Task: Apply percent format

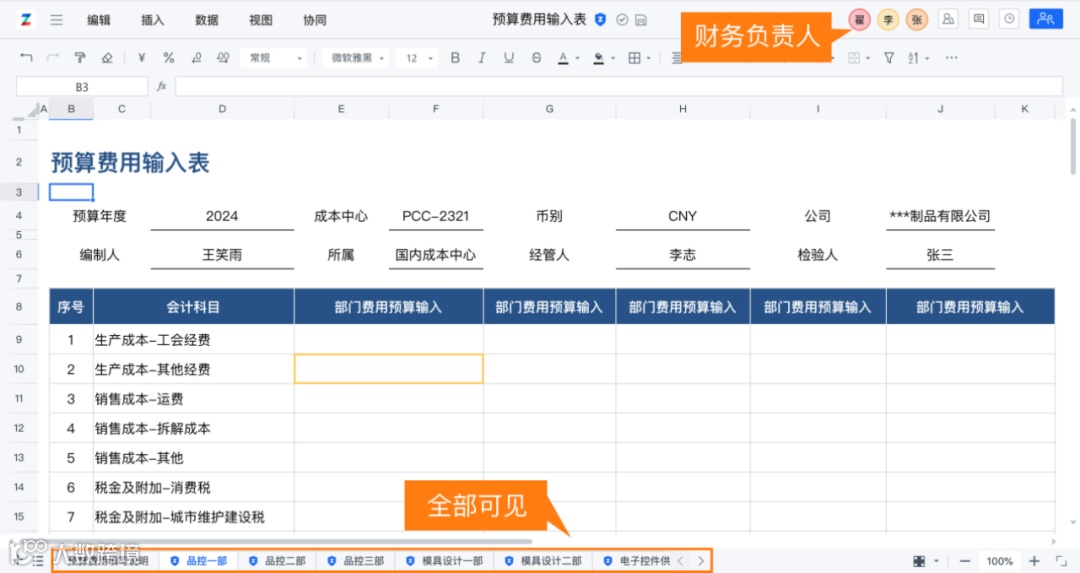Action: point(168,58)
